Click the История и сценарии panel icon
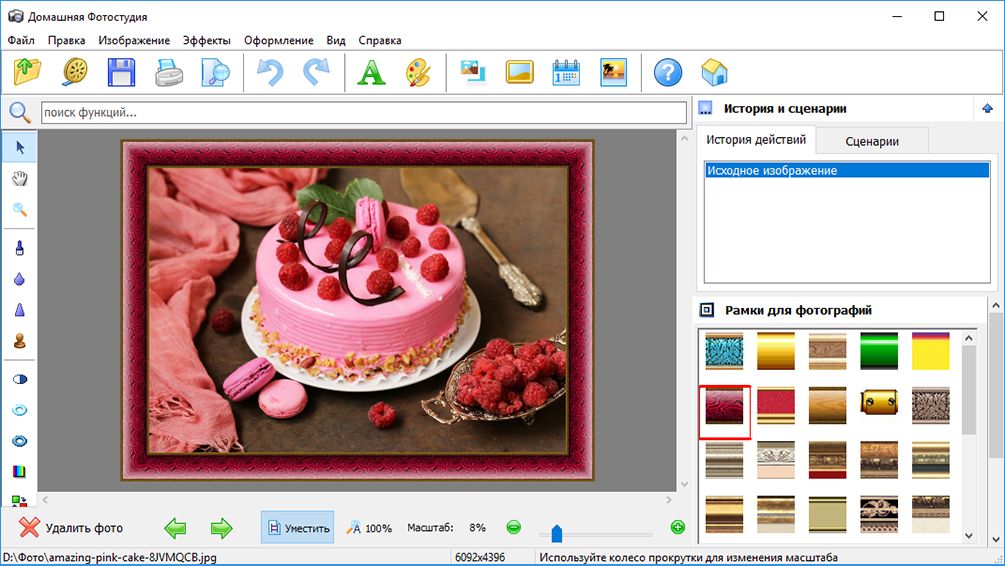This screenshot has width=1005, height=566. (705, 108)
